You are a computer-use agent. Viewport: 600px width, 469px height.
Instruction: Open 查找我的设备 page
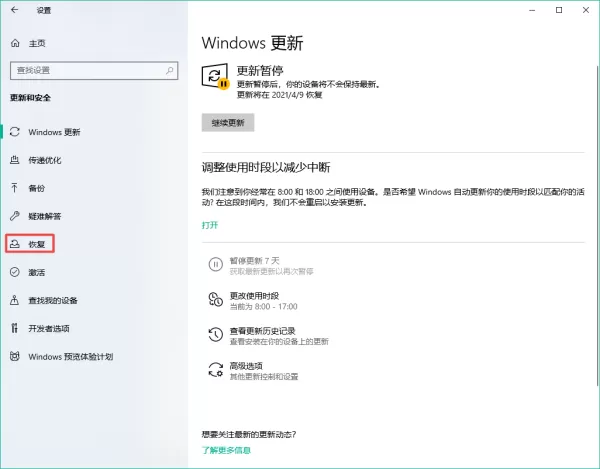(x=53, y=300)
